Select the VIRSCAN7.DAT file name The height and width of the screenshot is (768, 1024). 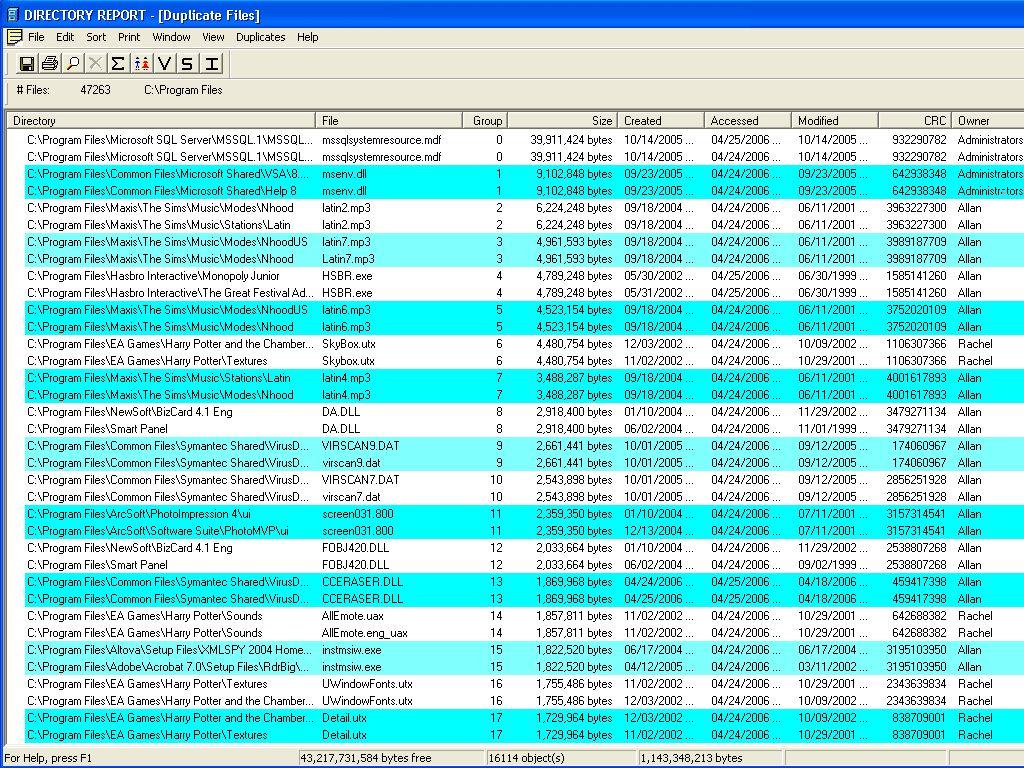360,479
